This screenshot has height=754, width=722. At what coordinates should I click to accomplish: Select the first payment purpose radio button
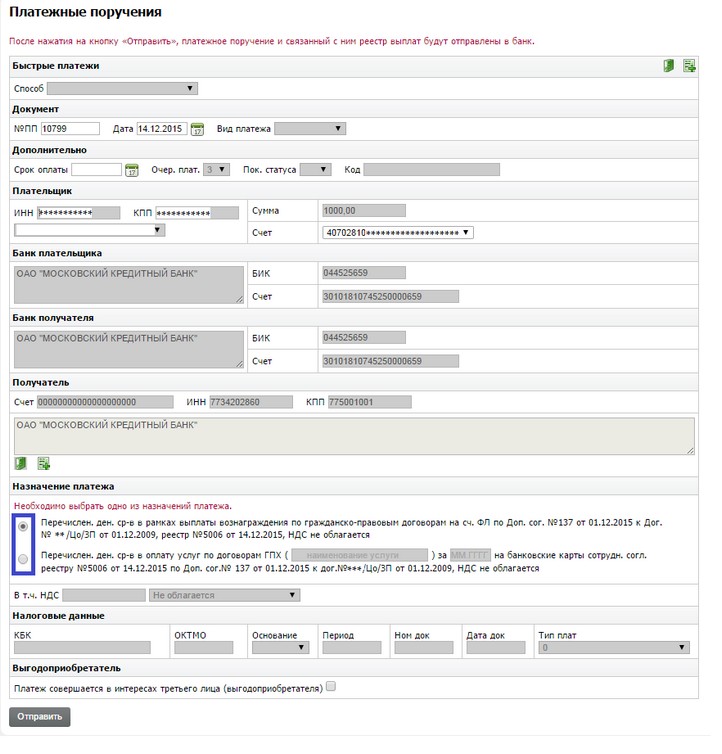(23, 527)
